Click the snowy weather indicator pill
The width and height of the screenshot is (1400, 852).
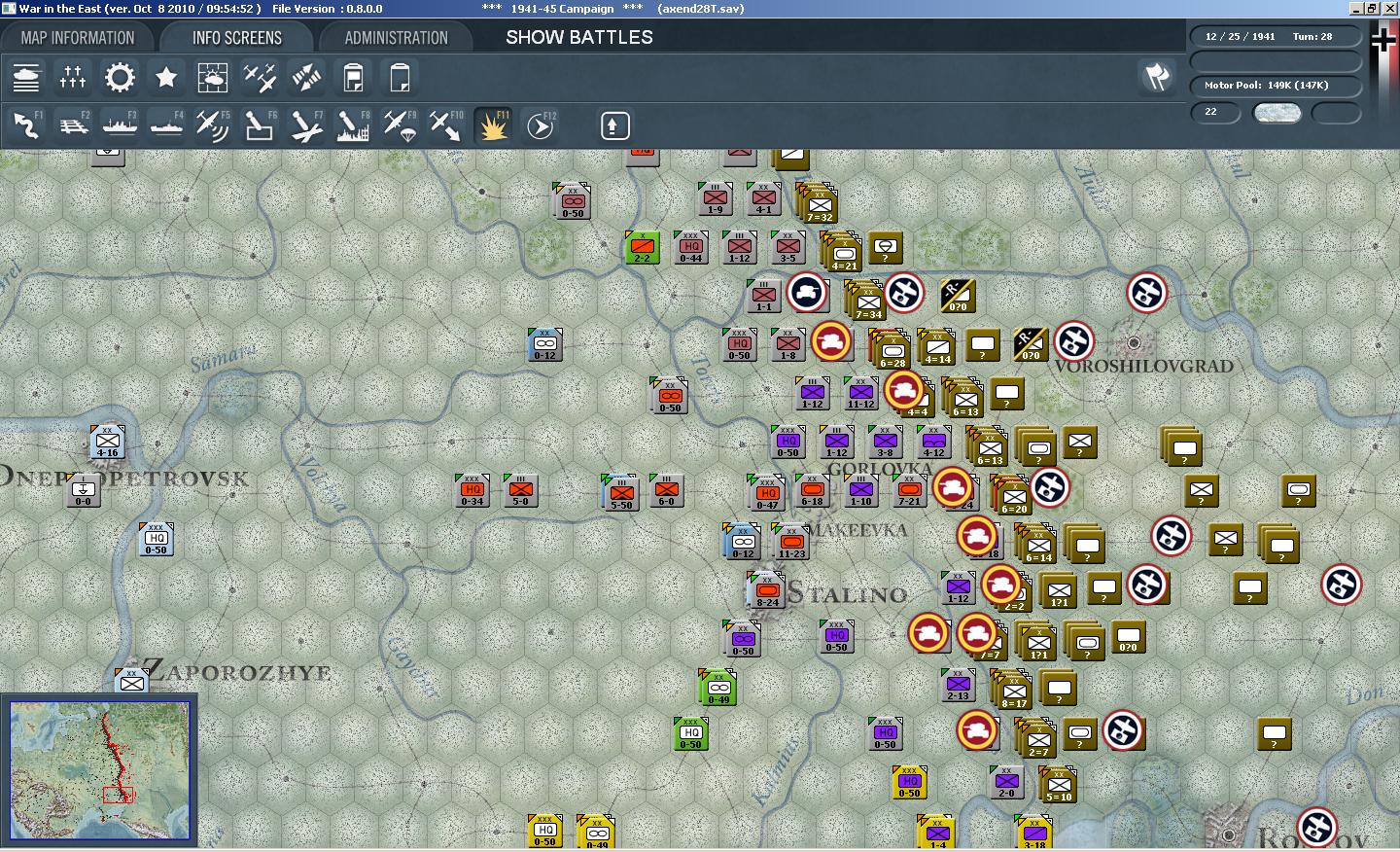(x=1277, y=112)
